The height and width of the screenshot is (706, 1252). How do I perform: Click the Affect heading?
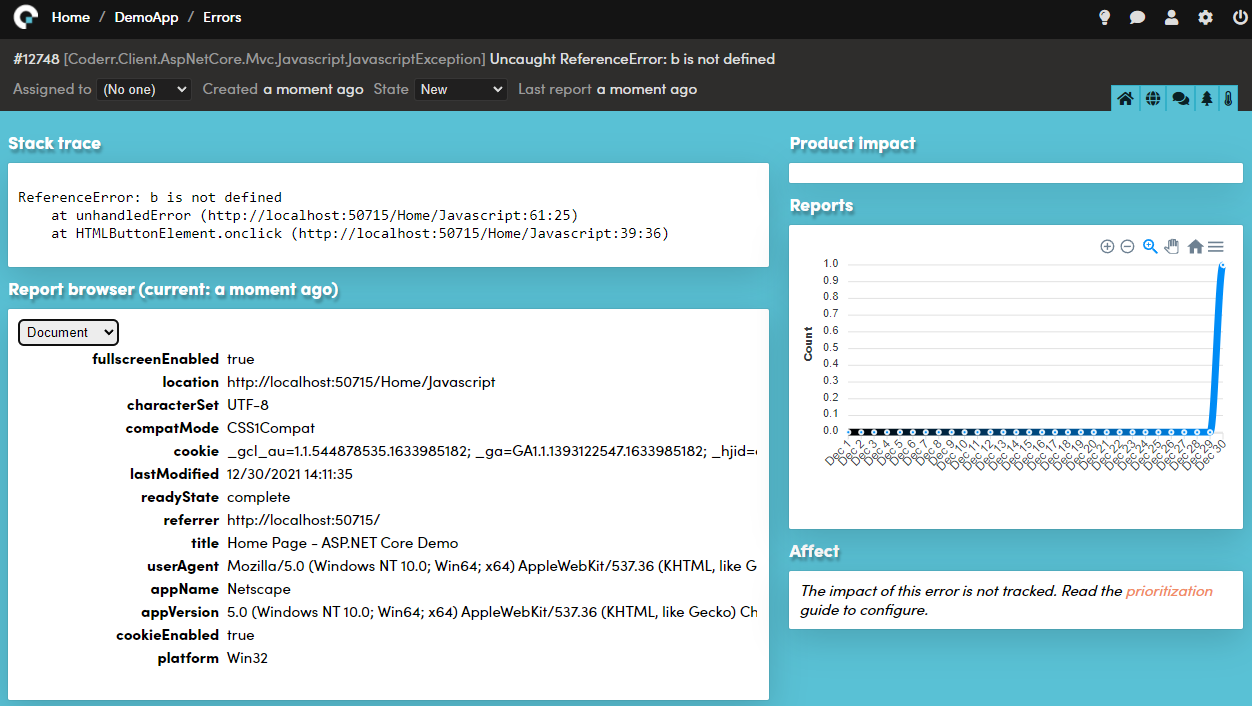(x=815, y=552)
